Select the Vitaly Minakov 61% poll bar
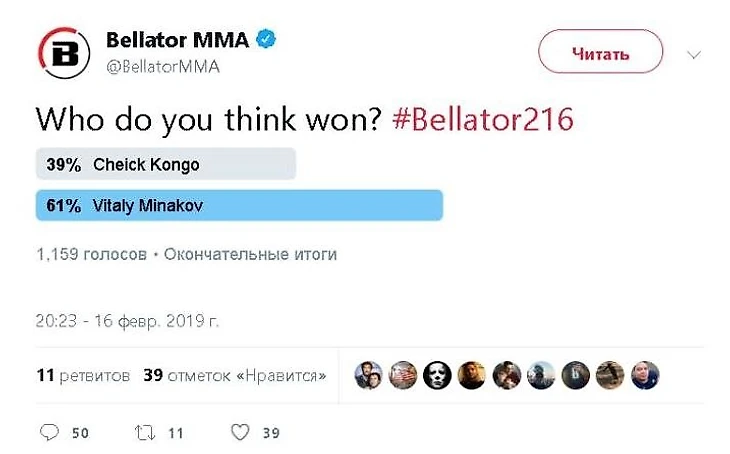This screenshot has width=730, height=454. [x=239, y=205]
